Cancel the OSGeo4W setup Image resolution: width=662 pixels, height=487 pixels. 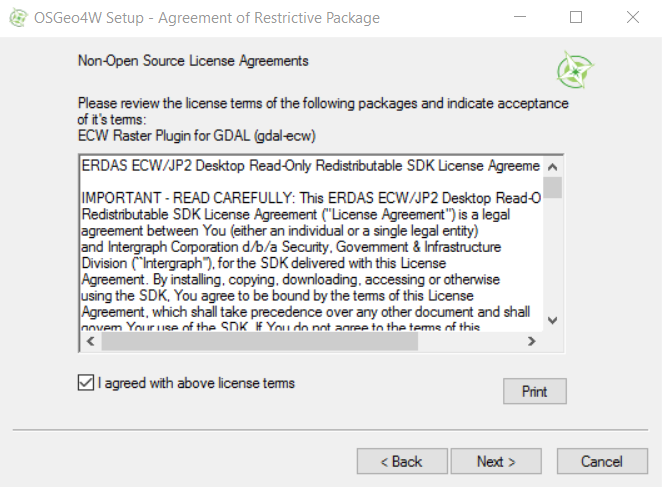(x=602, y=461)
